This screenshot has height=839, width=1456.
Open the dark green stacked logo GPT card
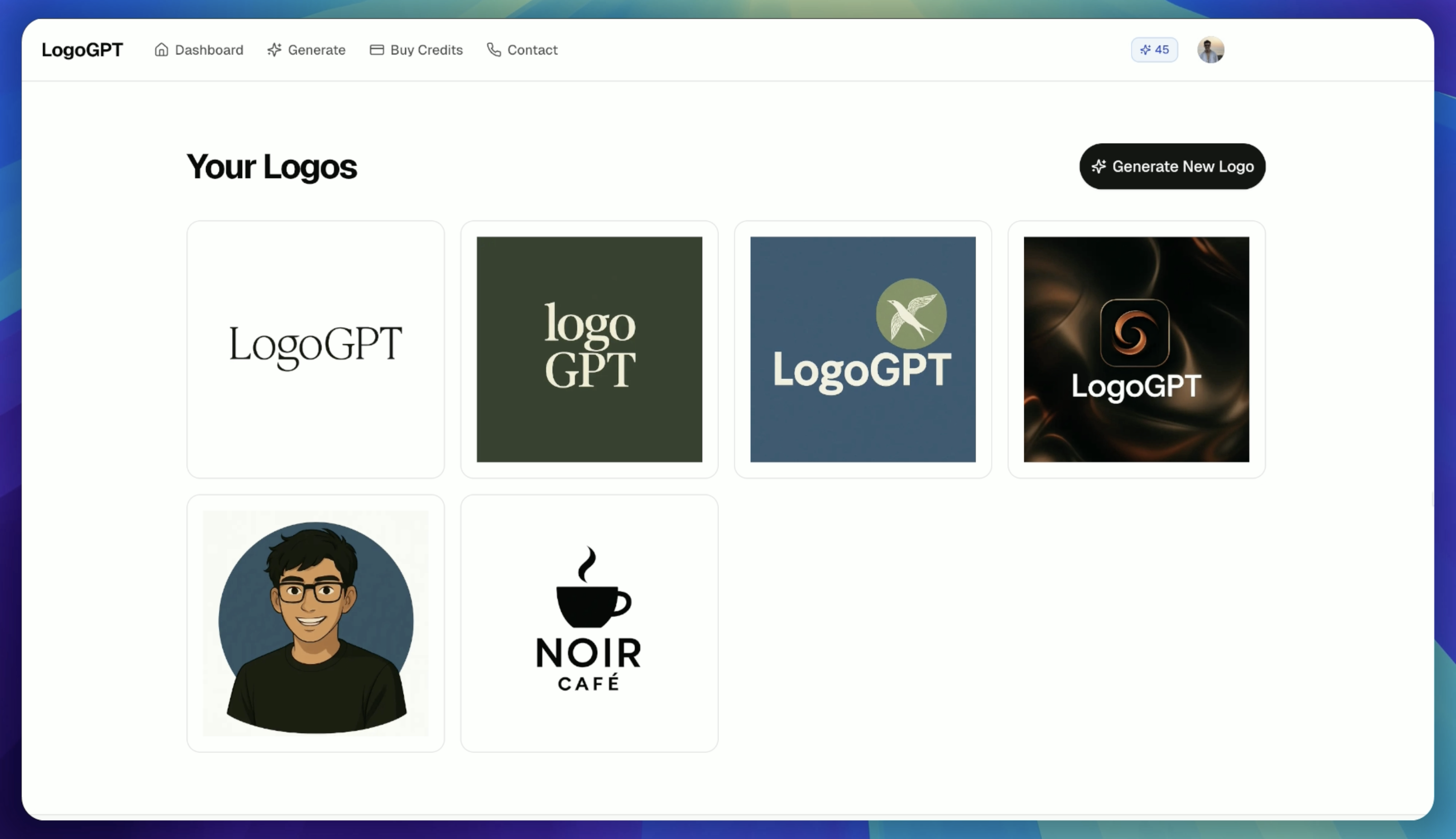[x=589, y=349]
